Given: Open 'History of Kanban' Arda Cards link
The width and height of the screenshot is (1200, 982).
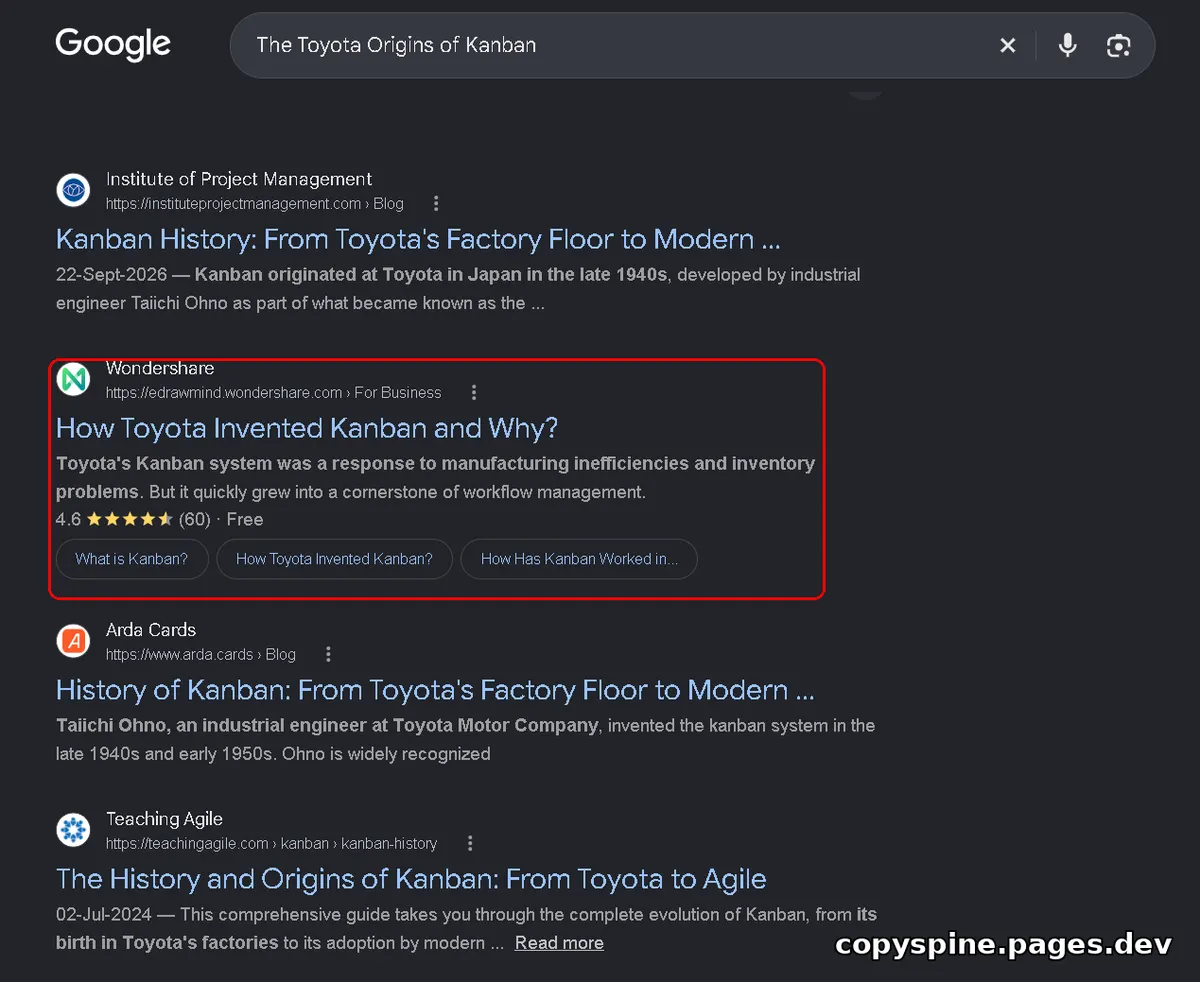Looking at the screenshot, I should 435,691.
